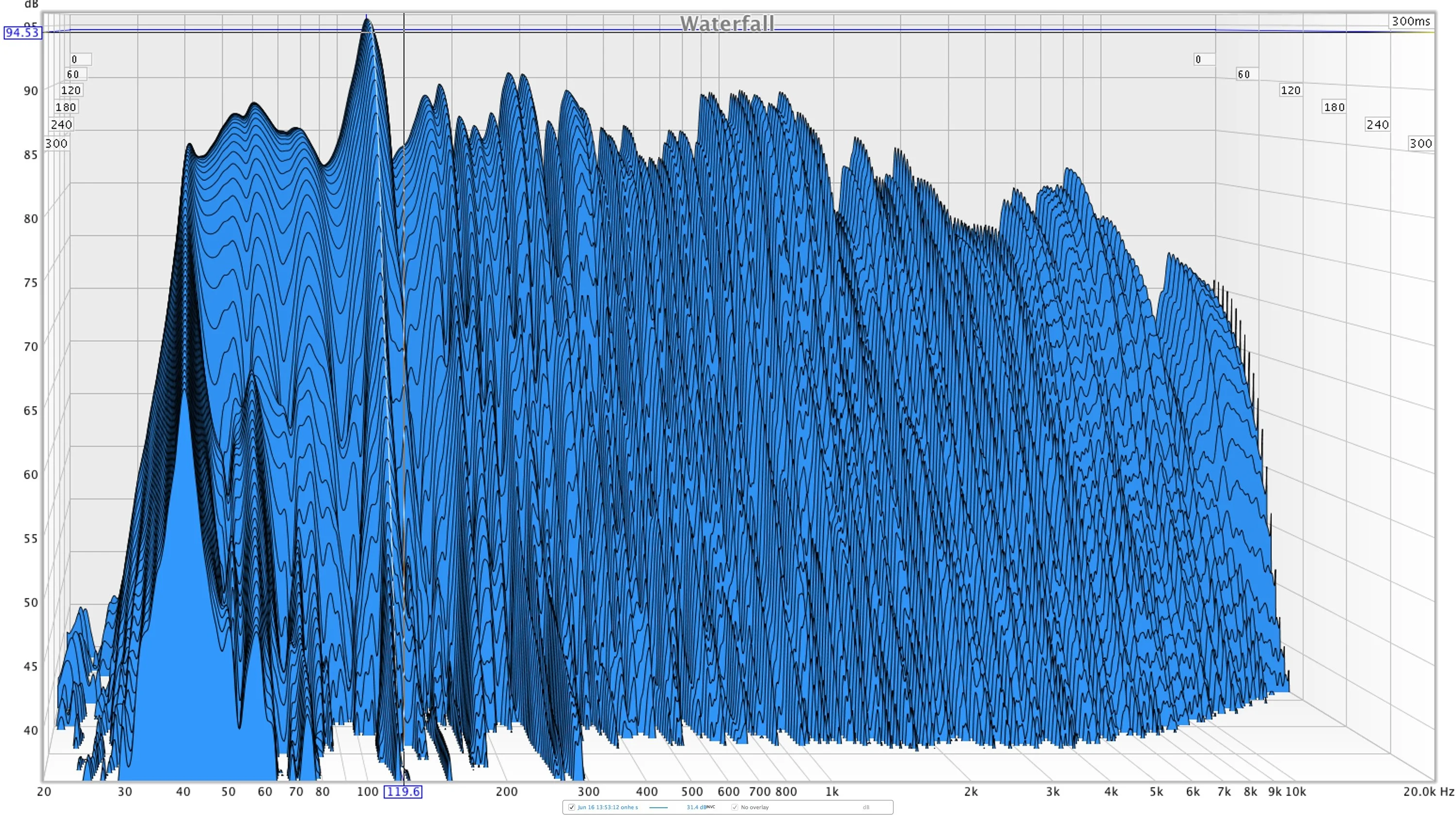This screenshot has width=1456, height=815.
Task: Click the '40' dB axis label
Action: [x=31, y=730]
